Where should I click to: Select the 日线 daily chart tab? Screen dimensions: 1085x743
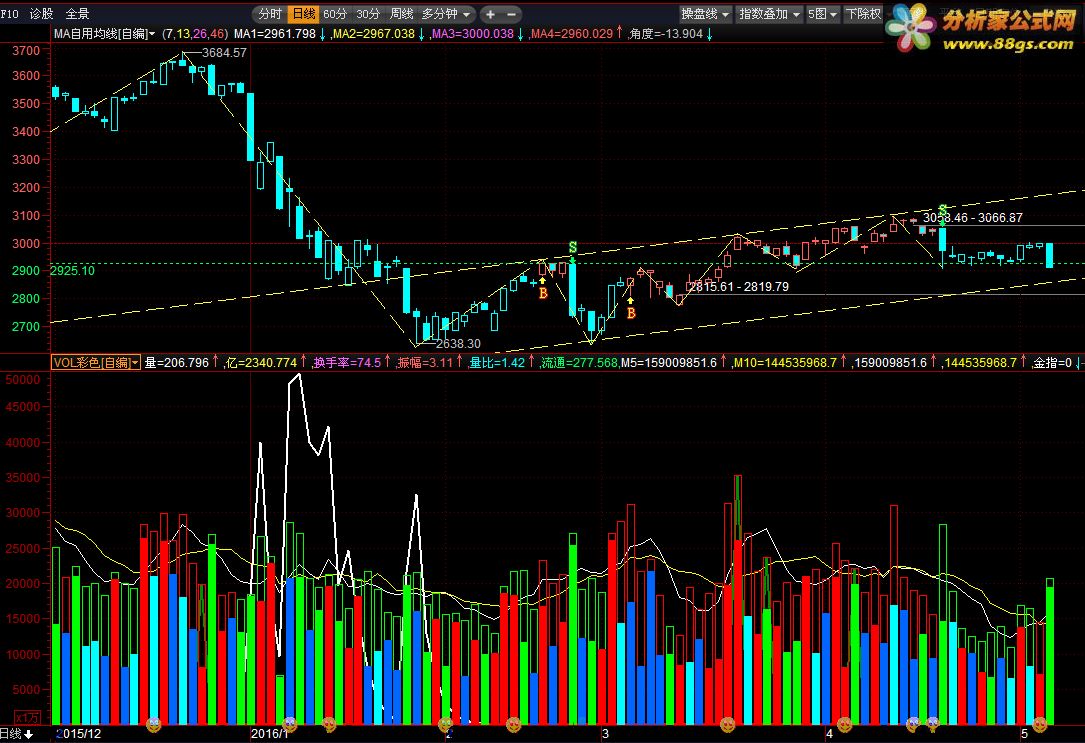304,14
